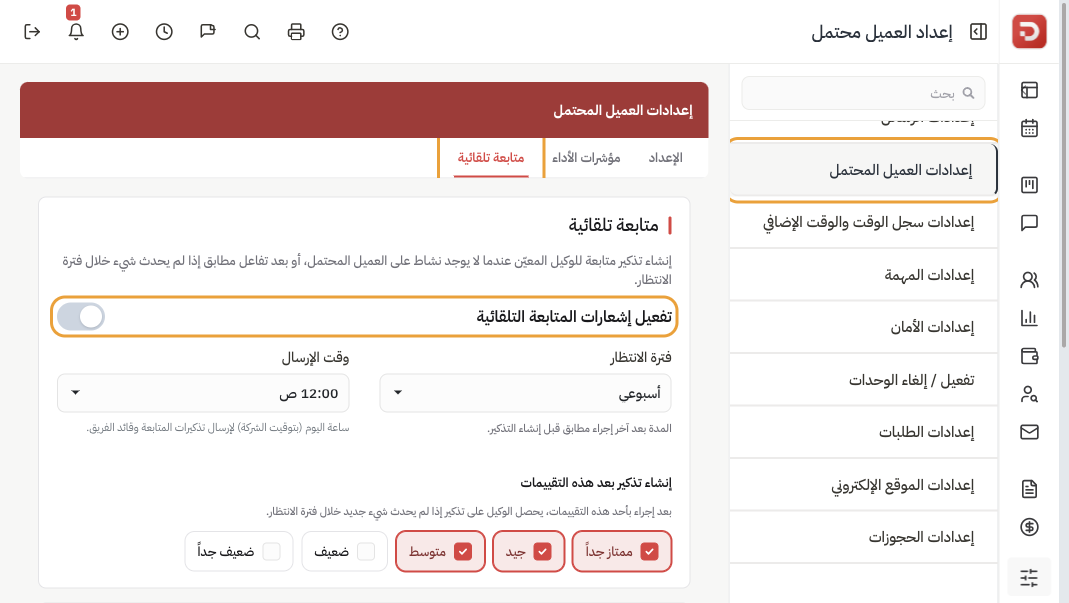
Task: Open the notifications bell icon
Action: [x=76, y=32]
